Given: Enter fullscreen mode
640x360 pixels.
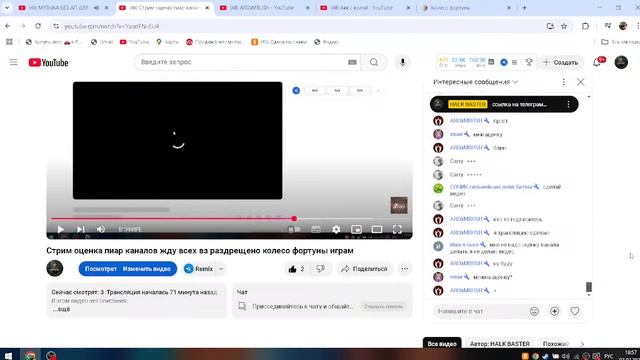Looking at the screenshot, I should click(x=397, y=229).
